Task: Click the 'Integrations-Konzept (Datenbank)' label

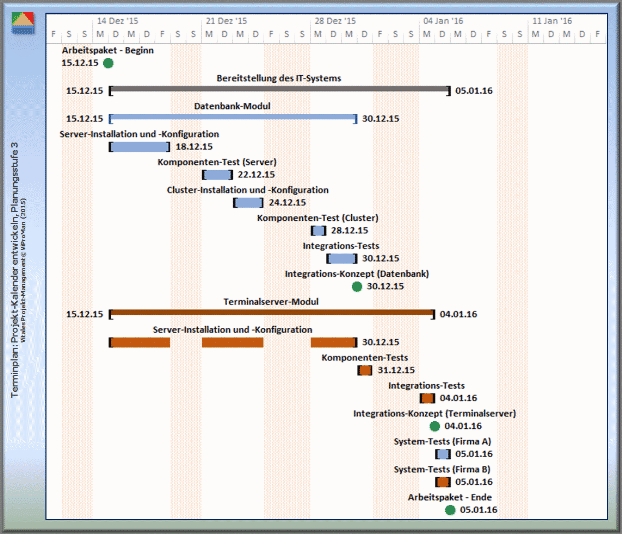Action: coord(357,274)
